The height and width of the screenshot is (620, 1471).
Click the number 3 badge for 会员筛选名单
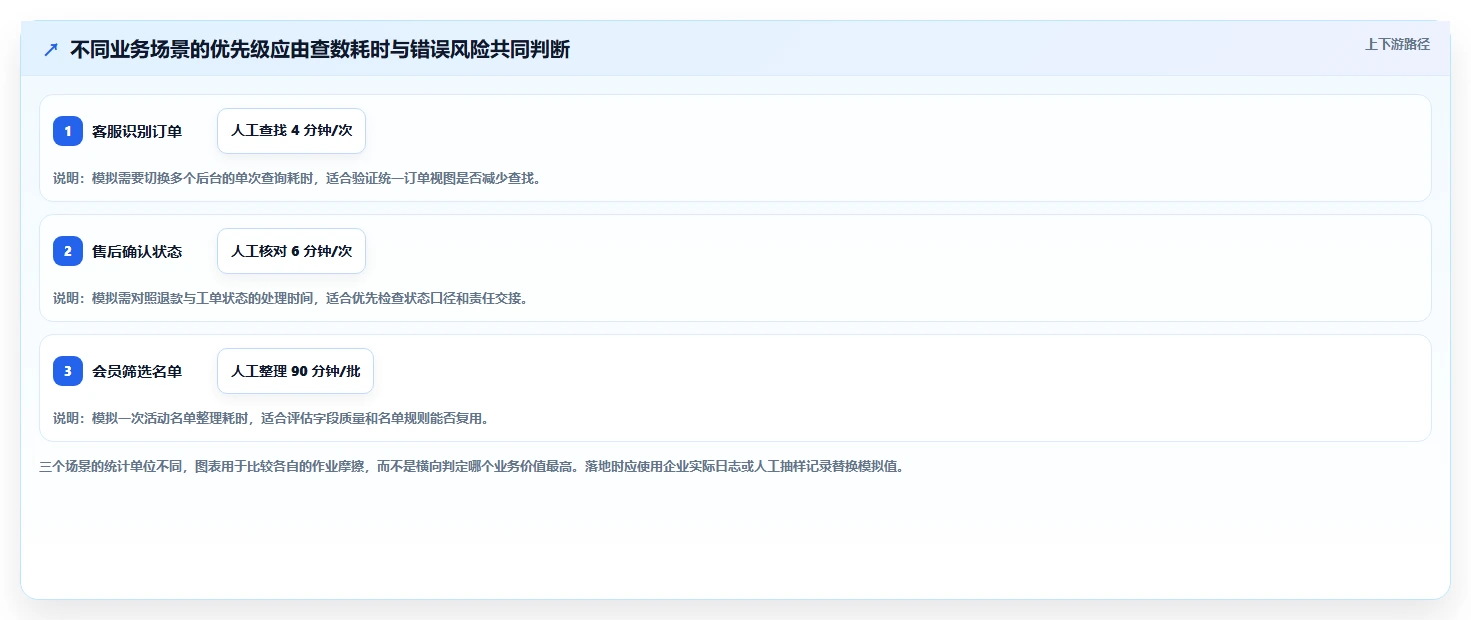tap(68, 371)
